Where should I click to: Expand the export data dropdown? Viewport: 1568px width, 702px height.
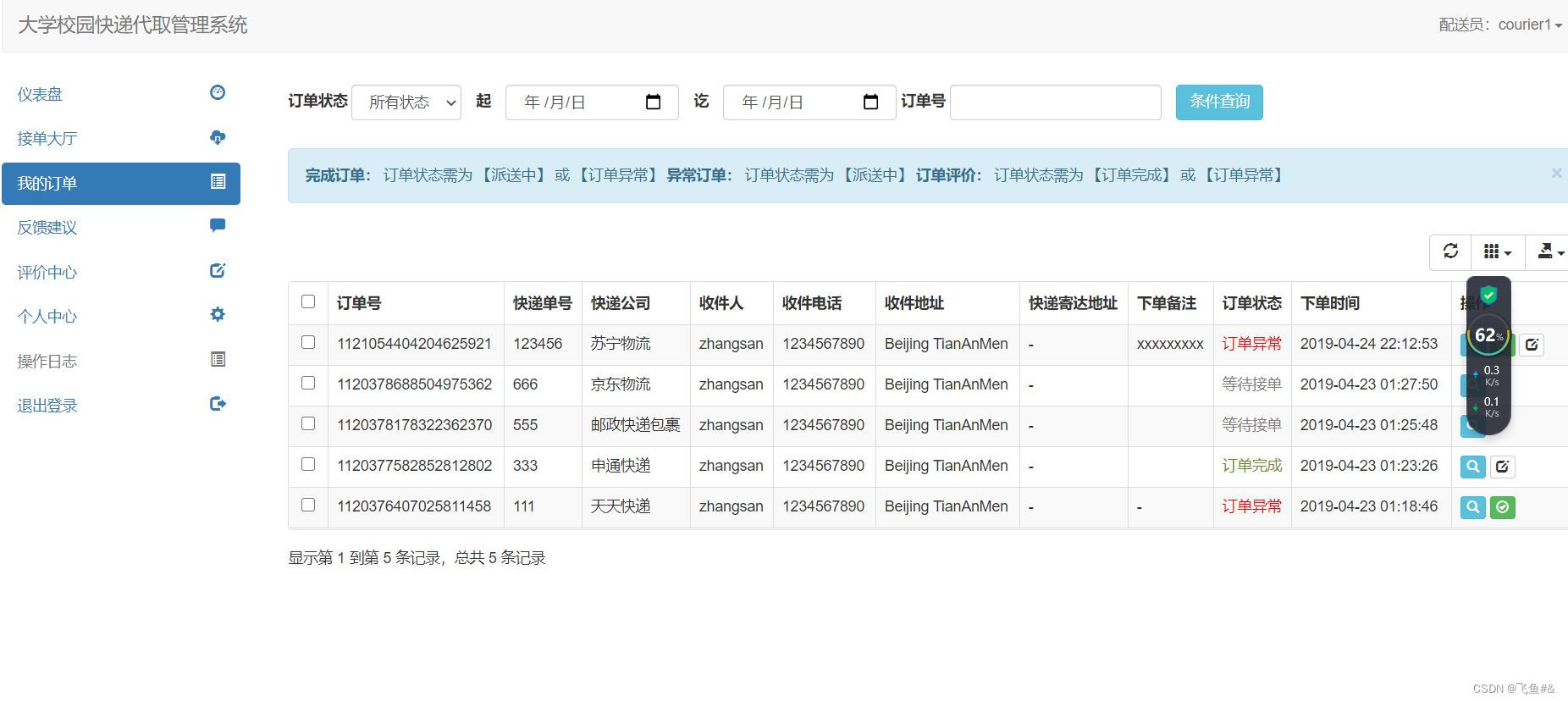pyautogui.click(x=1548, y=252)
